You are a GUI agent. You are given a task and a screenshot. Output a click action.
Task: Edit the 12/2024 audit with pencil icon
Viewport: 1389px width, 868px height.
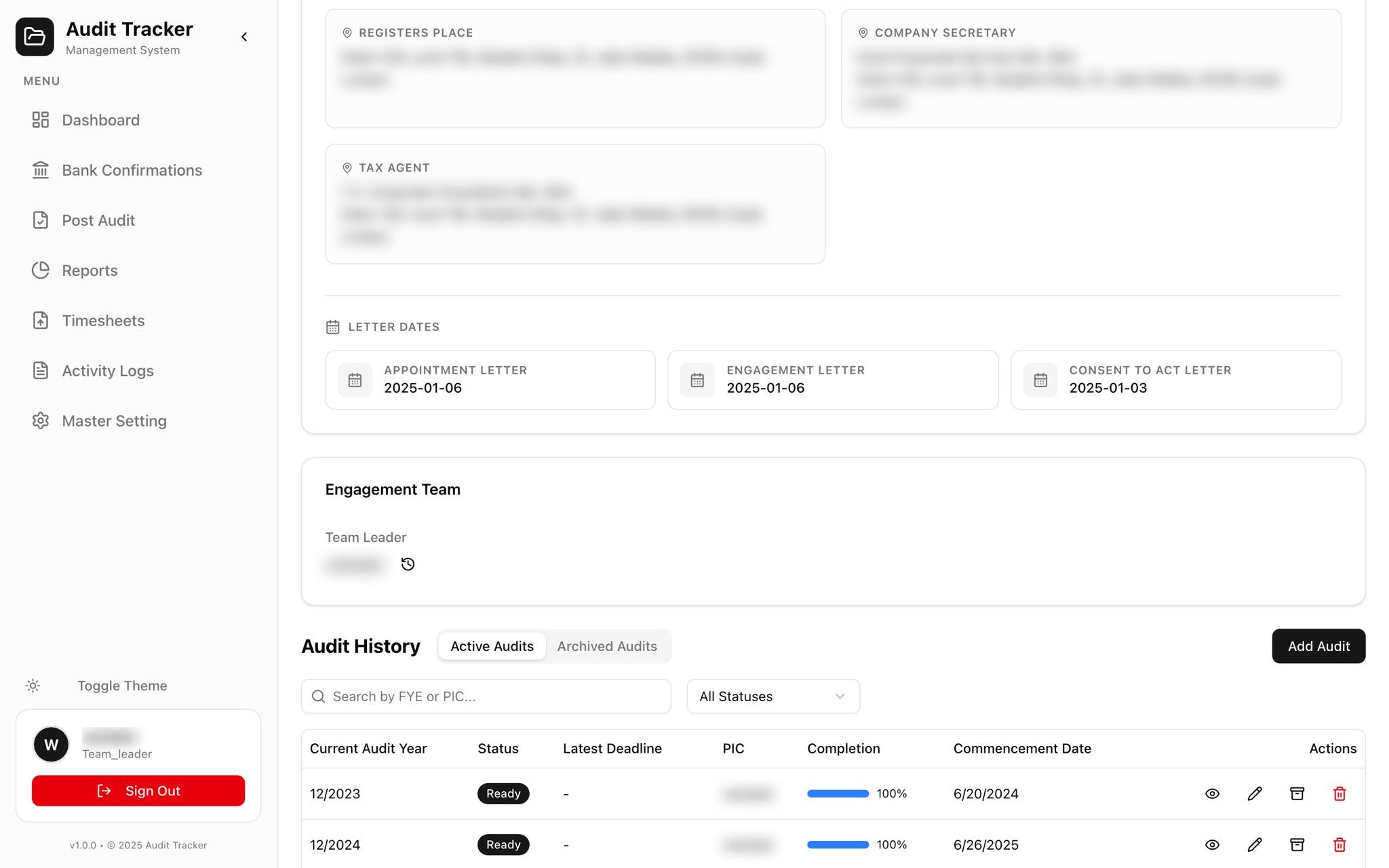(1255, 845)
